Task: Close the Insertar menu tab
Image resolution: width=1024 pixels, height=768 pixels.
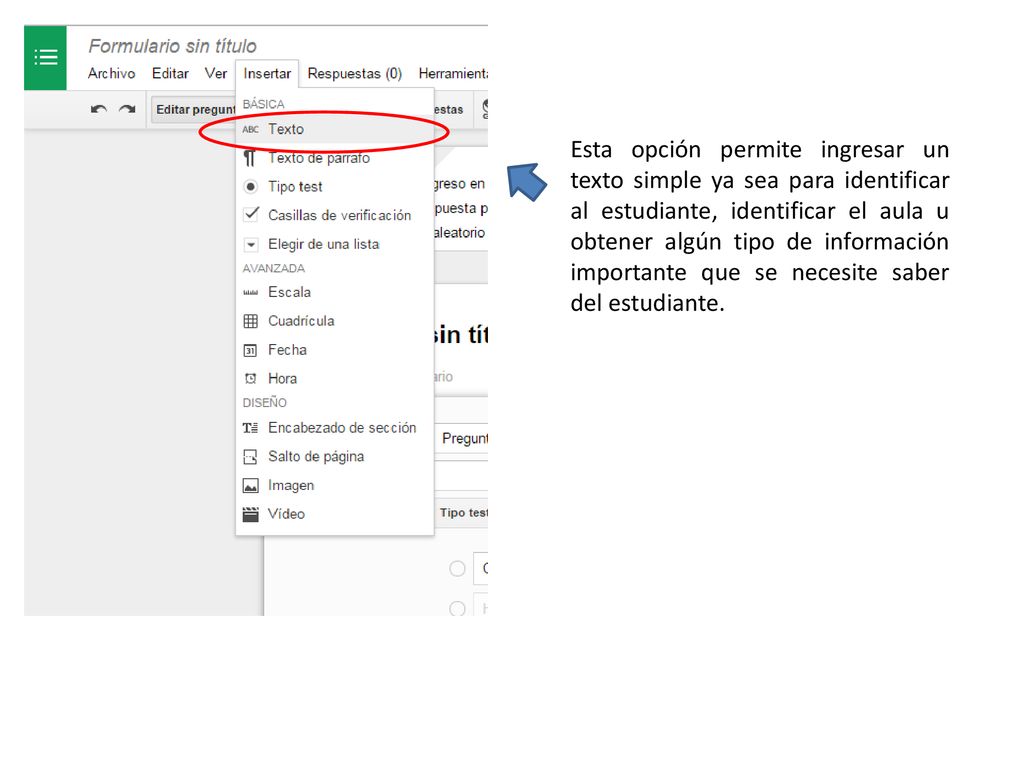Action: point(267,73)
